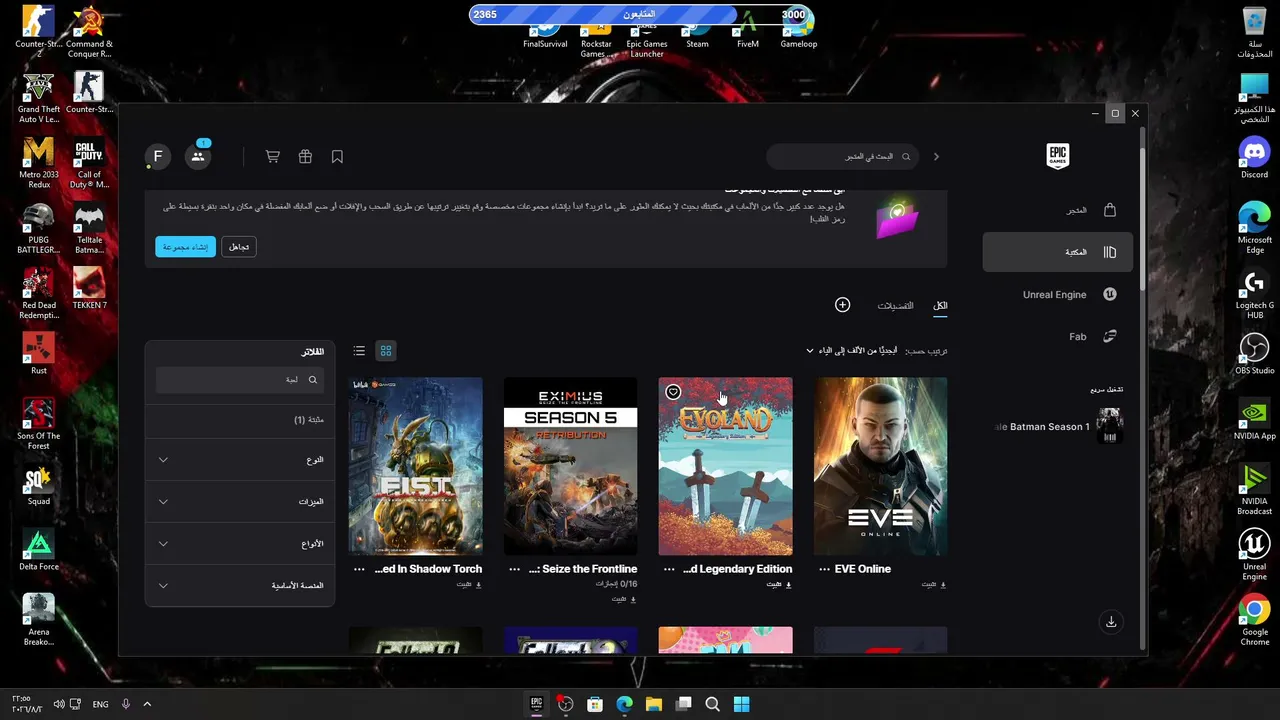Open the wishlist bookmark icon
Screen dimensions: 1280x720
tap(337, 156)
